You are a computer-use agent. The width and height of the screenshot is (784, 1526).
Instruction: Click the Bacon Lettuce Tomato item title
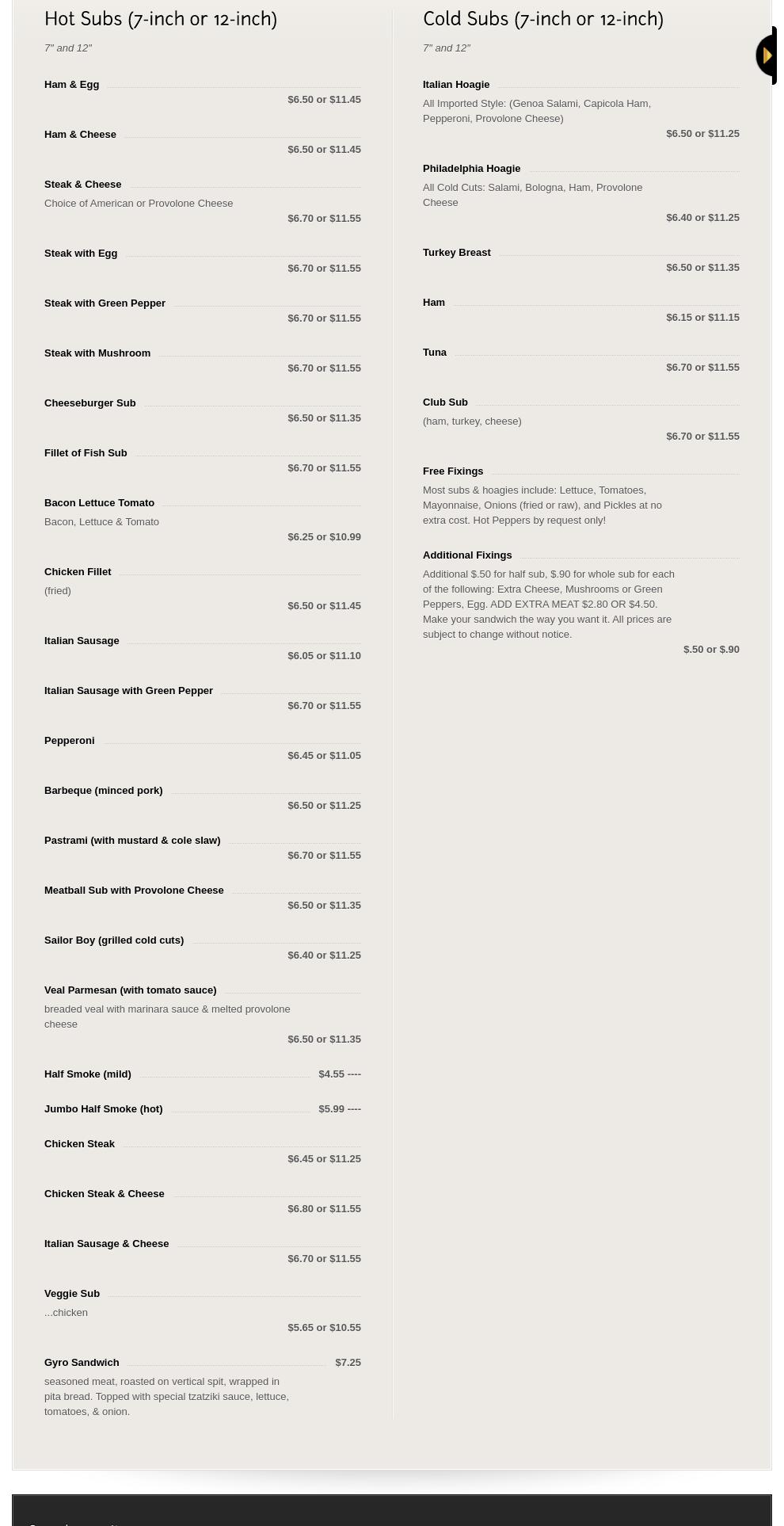coord(100,503)
